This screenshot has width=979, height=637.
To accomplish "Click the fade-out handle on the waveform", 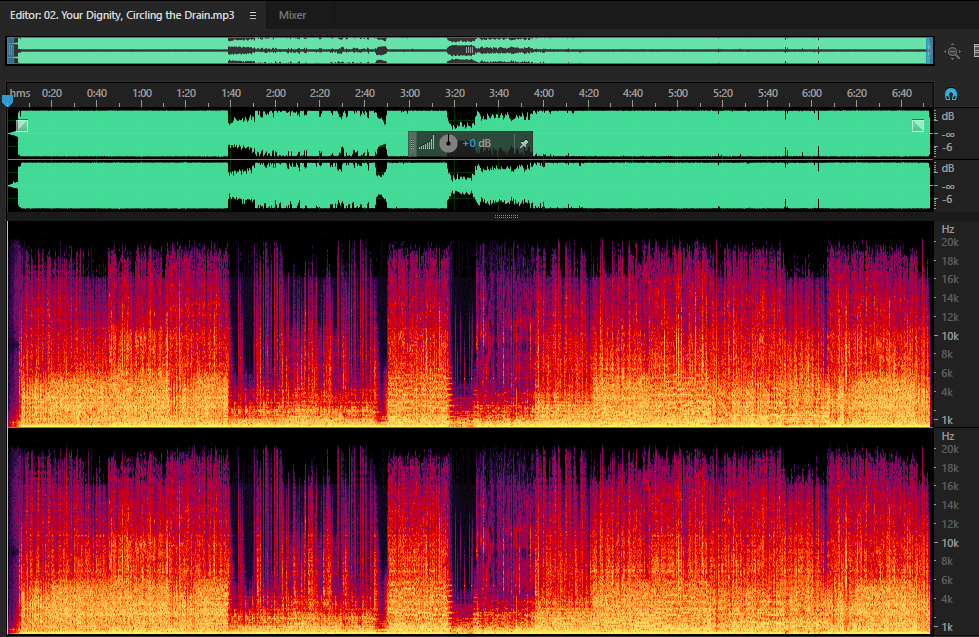I will coord(918,126).
